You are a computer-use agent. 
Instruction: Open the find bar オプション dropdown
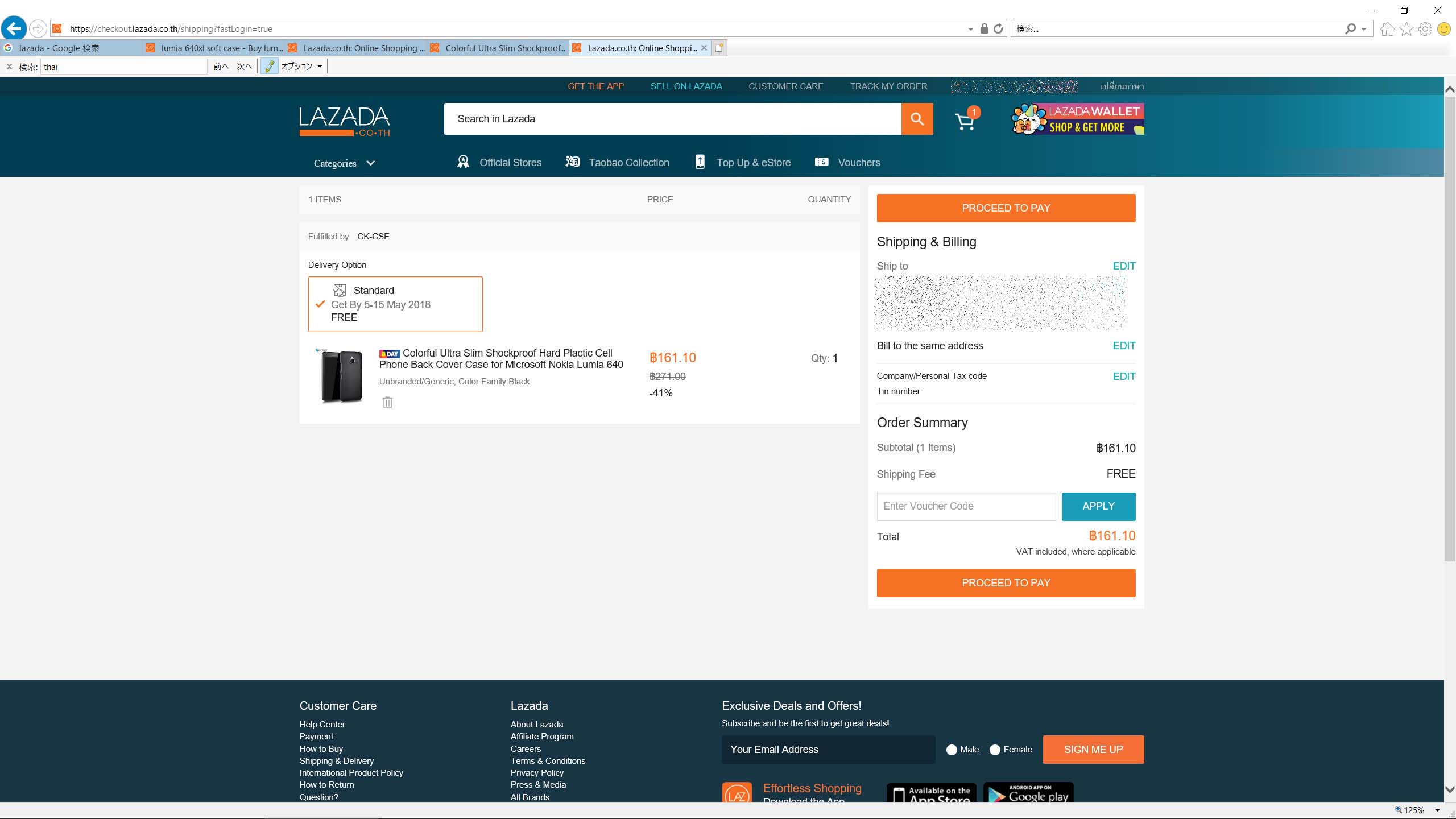(x=302, y=67)
